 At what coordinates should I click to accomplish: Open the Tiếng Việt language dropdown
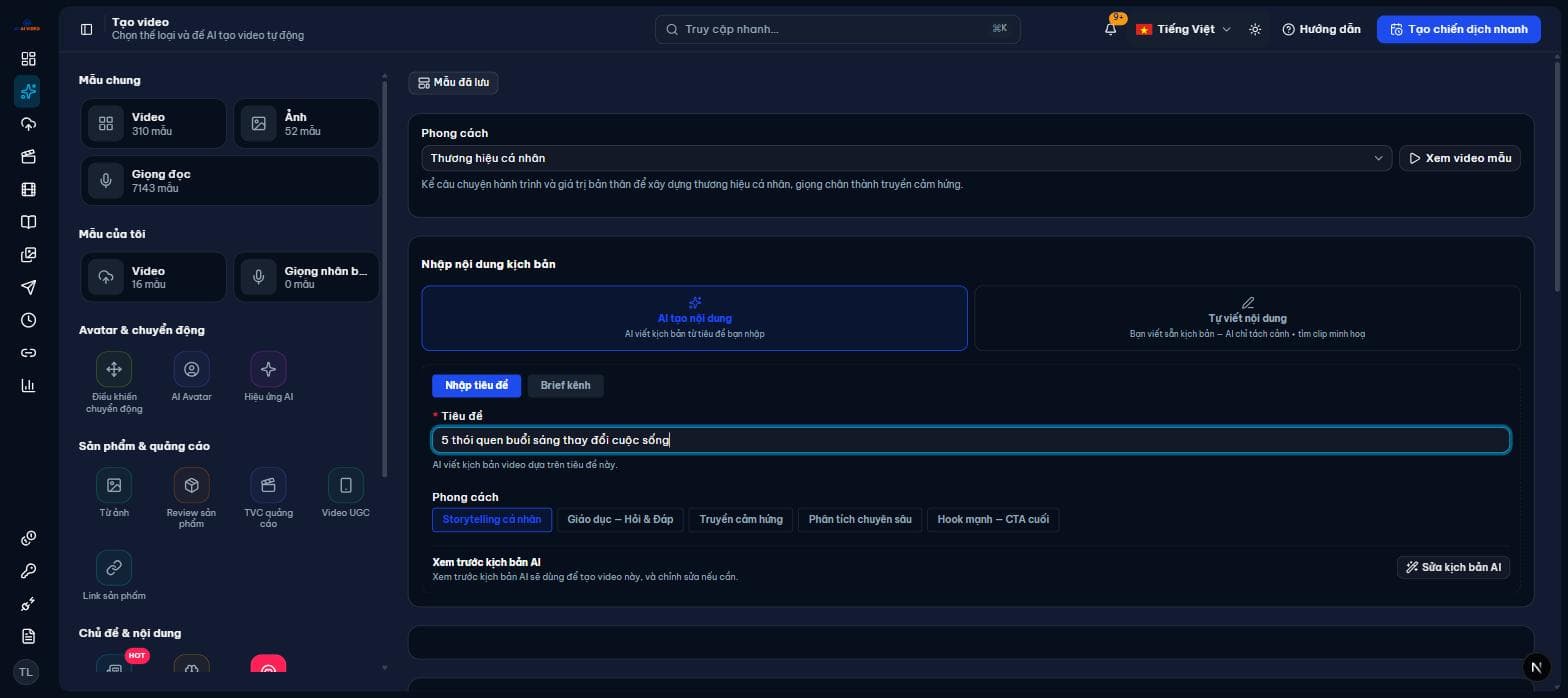click(1183, 29)
